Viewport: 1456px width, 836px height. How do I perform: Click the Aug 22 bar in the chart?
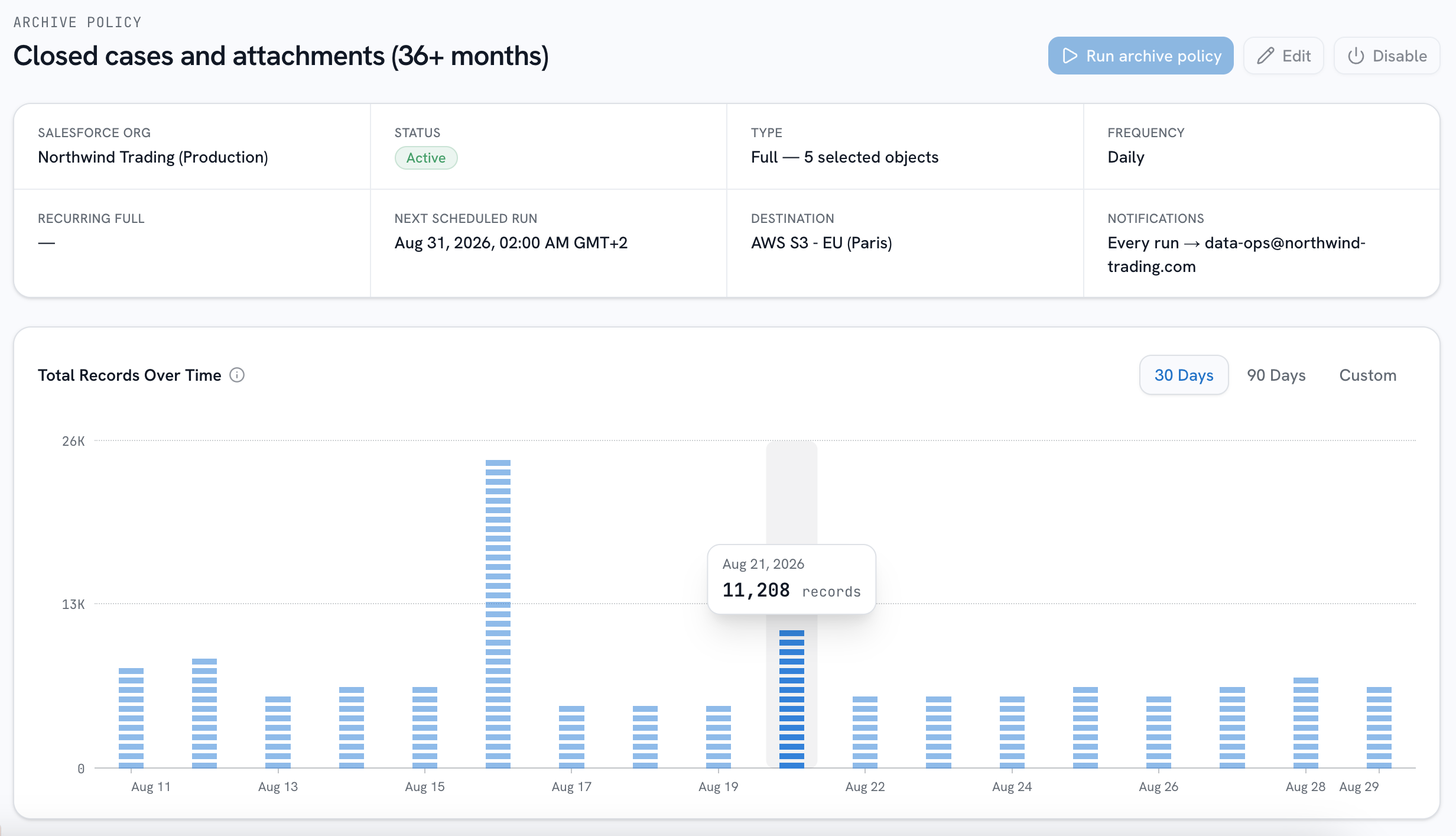point(865,732)
